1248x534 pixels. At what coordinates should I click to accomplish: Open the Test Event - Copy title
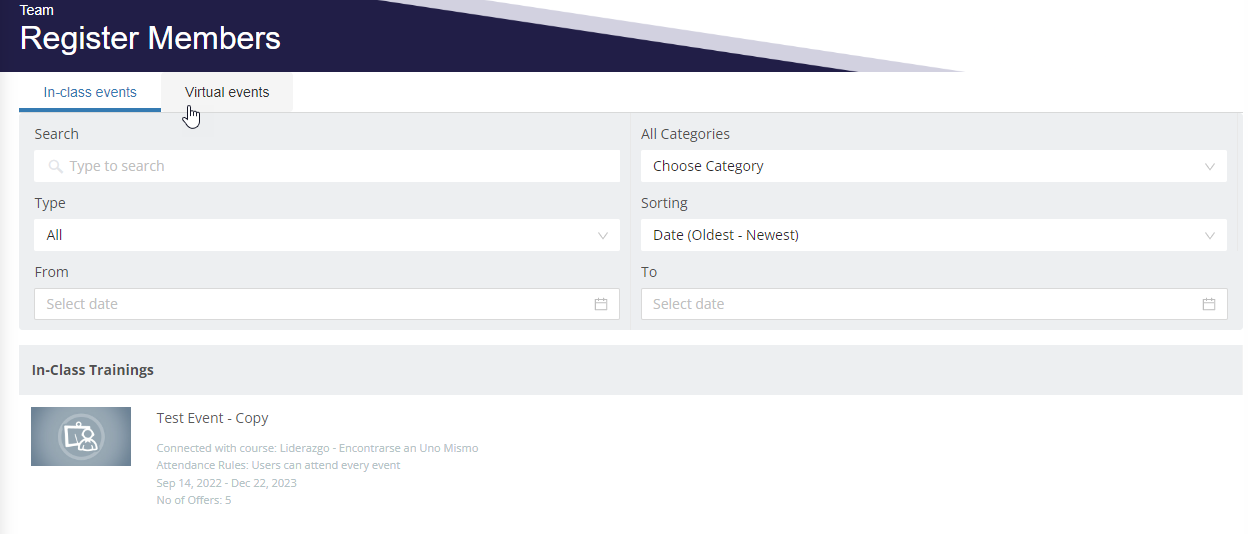(x=212, y=418)
